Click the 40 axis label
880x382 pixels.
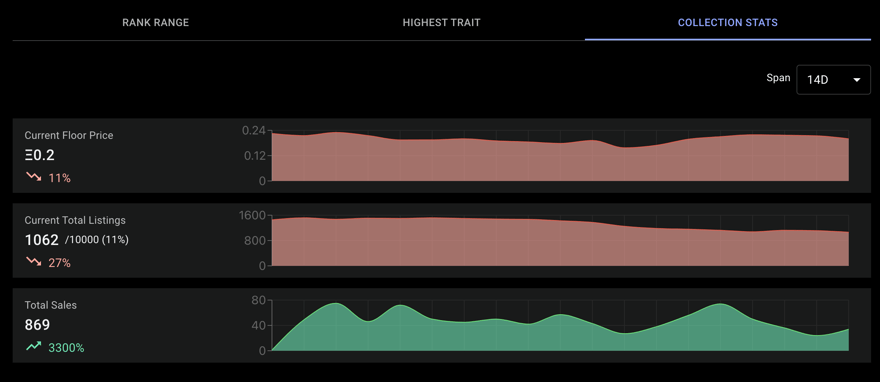258,326
